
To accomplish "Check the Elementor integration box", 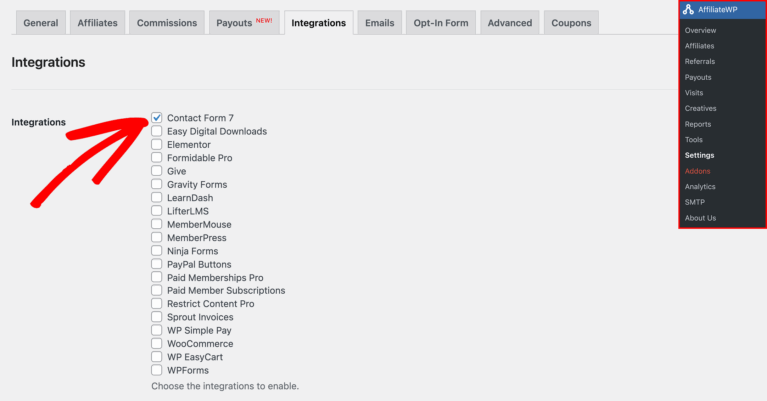I will [157, 145].
